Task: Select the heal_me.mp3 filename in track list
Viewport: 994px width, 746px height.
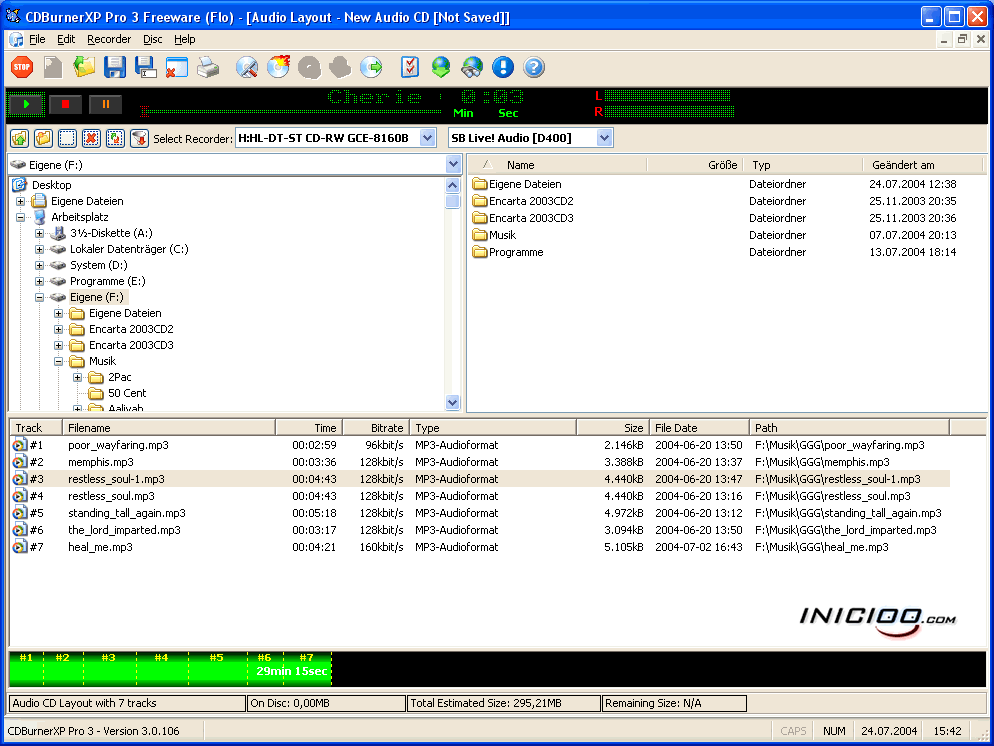Action: pos(100,547)
